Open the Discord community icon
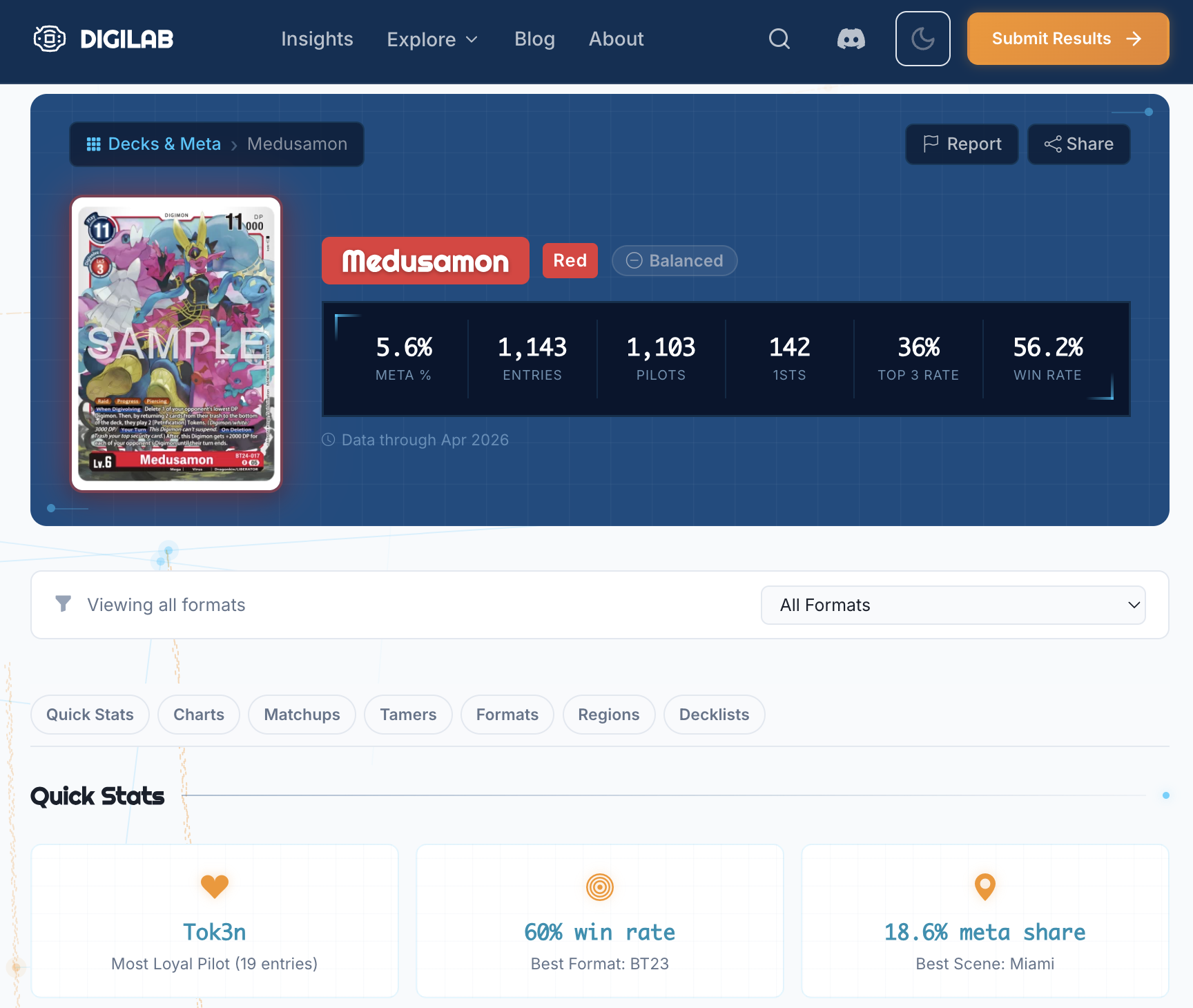Image resolution: width=1193 pixels, height=1008 pixels. 851,39
